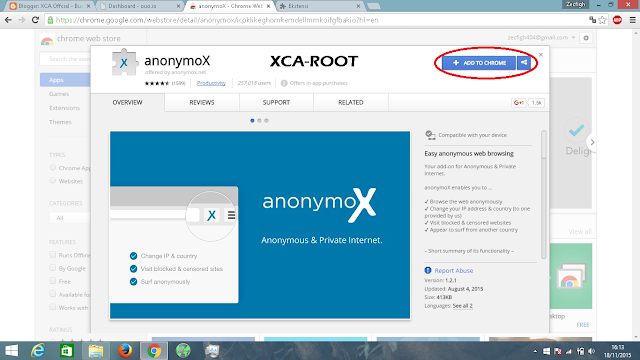Open the account email dropdown
Viewport: 640px width, 360px height.
tap(541, 38)
